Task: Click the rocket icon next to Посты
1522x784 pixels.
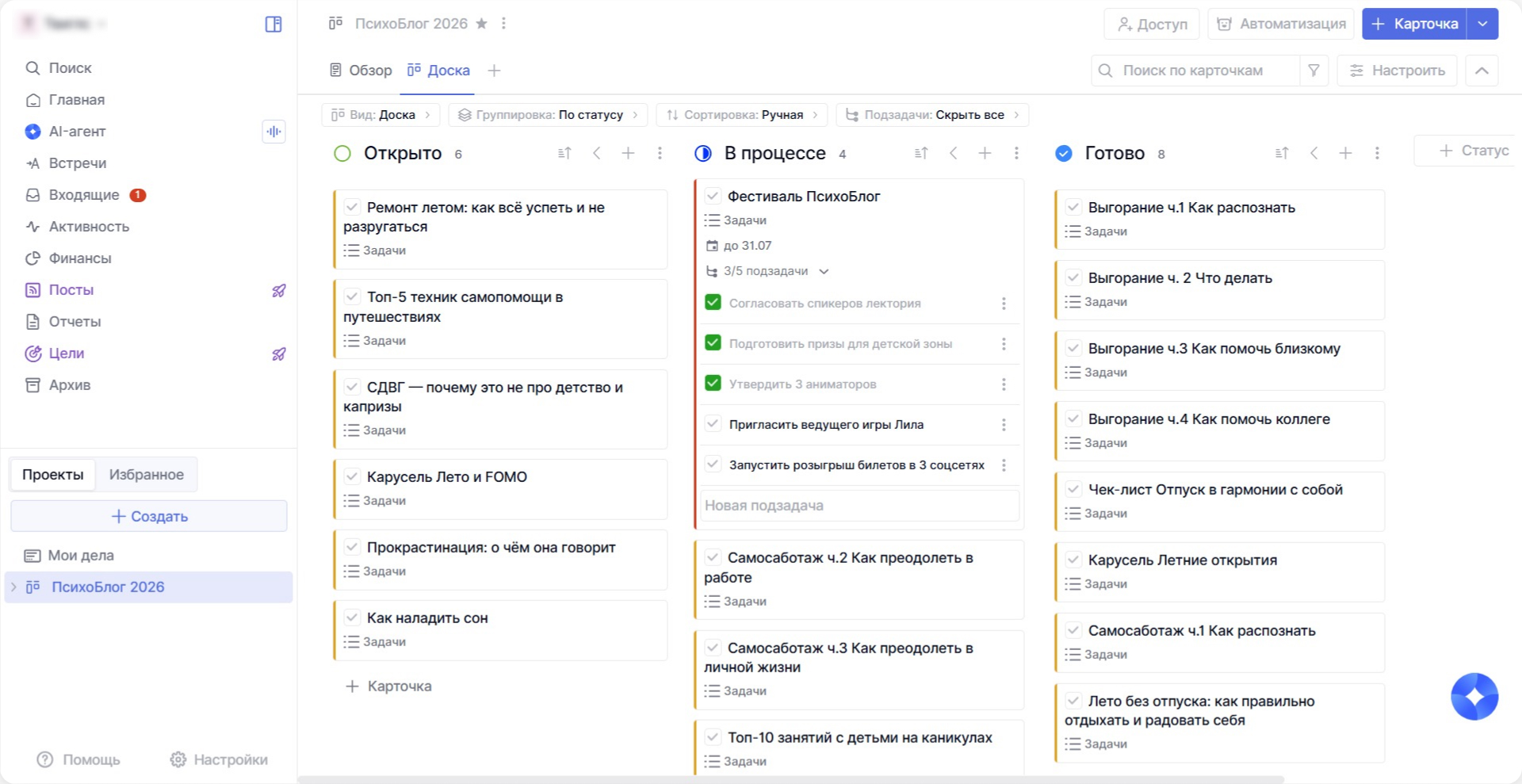Action: point(279,291)
